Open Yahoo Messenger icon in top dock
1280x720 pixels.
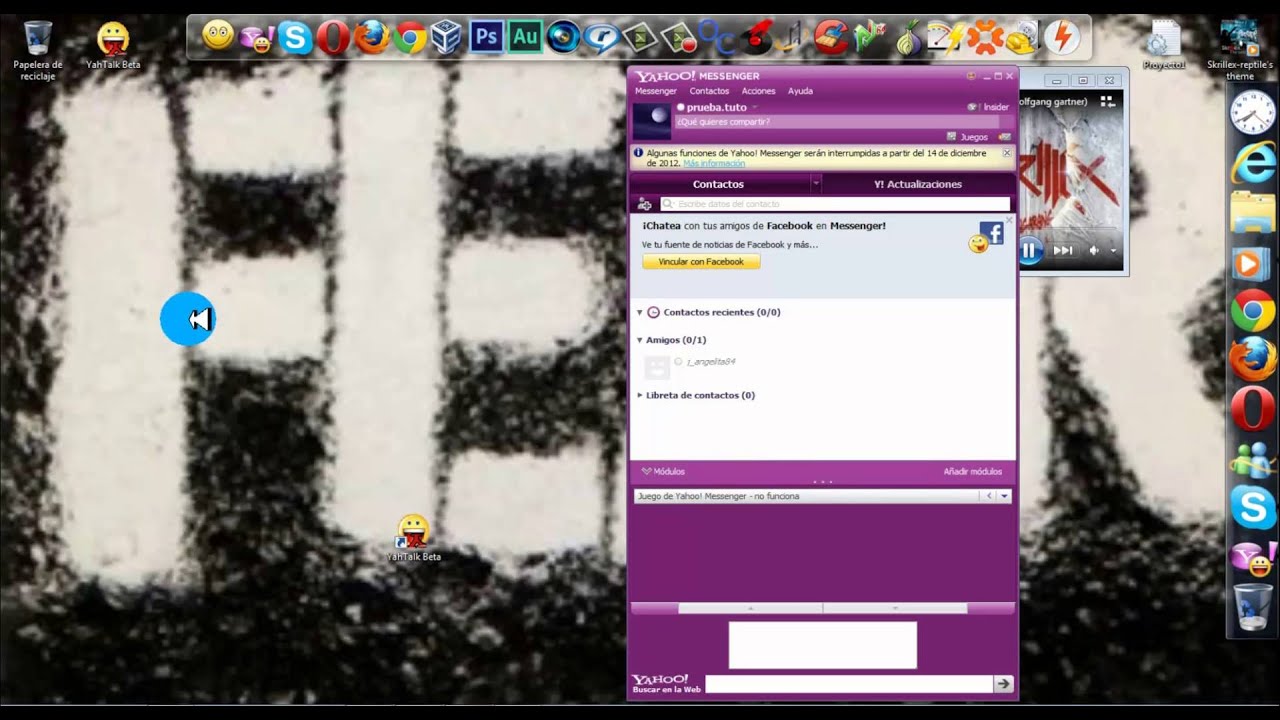(257, 39)
